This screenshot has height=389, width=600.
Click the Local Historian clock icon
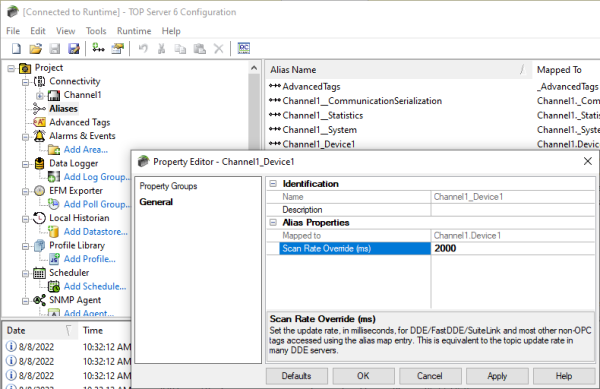coord(39,218)
